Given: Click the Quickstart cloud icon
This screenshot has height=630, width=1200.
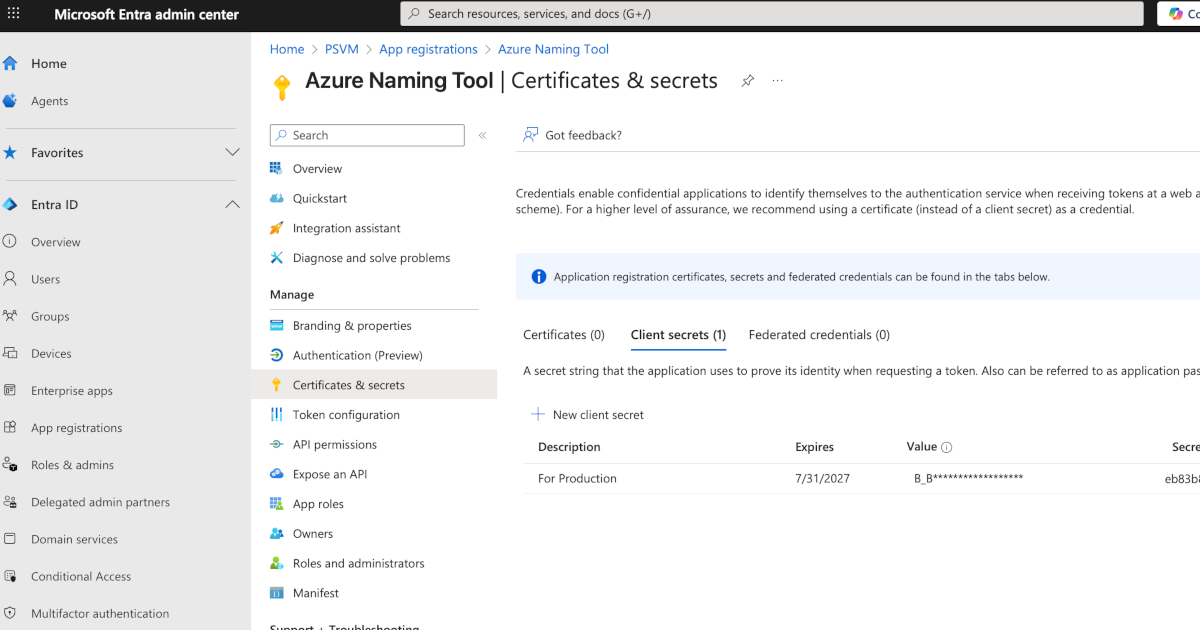Looking at the screenshot, I should pos(277,198).
